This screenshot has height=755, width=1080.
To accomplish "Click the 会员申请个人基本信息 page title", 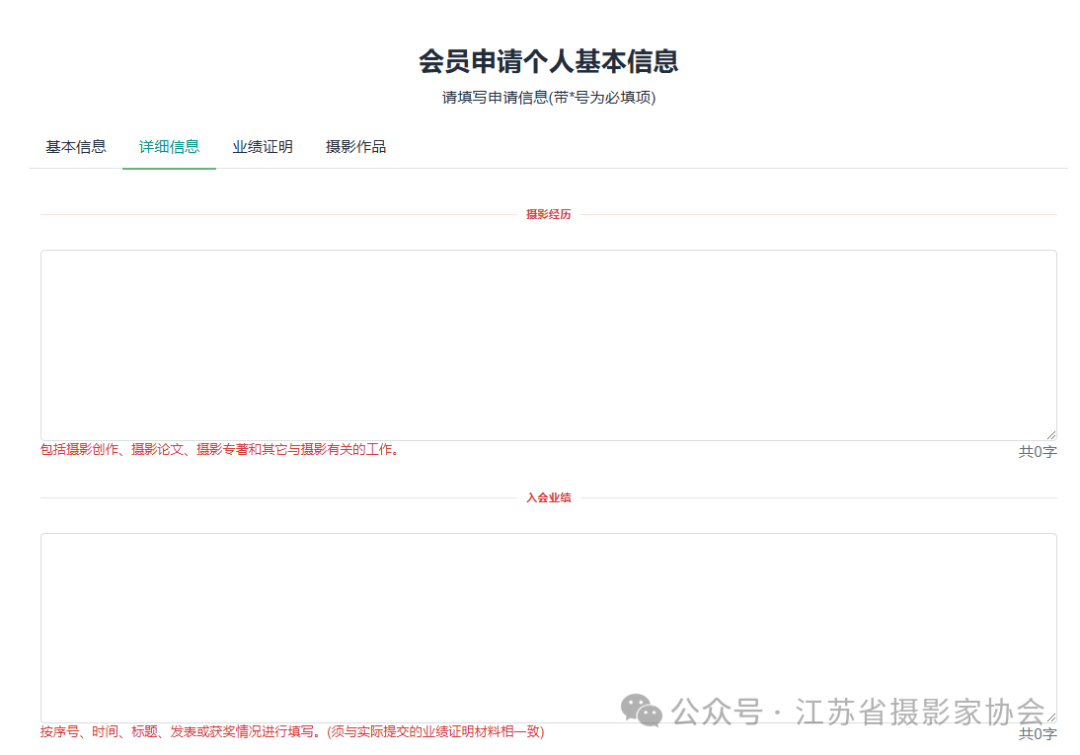I will click(x=548, y=61).
